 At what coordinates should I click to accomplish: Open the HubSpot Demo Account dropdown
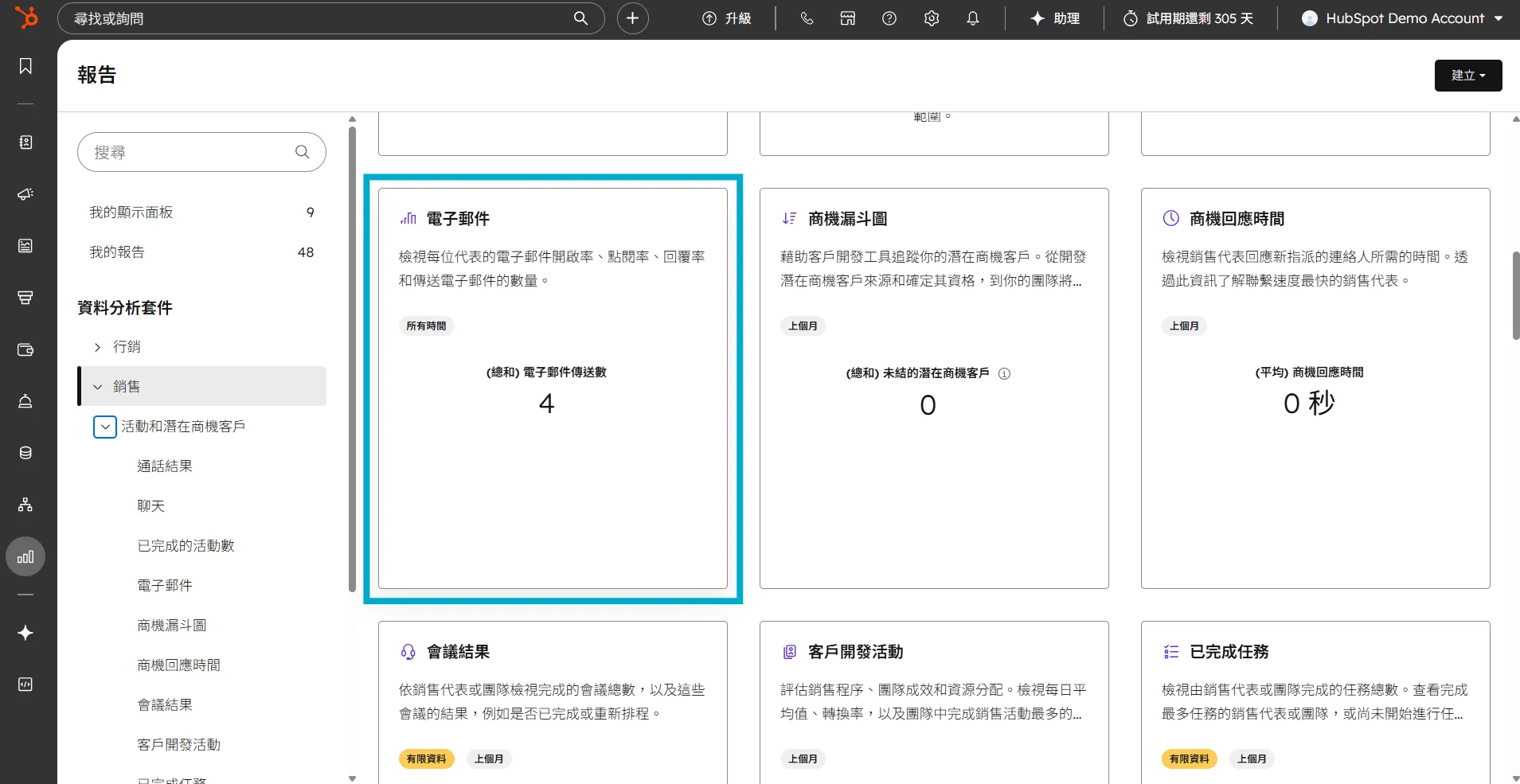pyautogui.click(x=1401, y=18)
